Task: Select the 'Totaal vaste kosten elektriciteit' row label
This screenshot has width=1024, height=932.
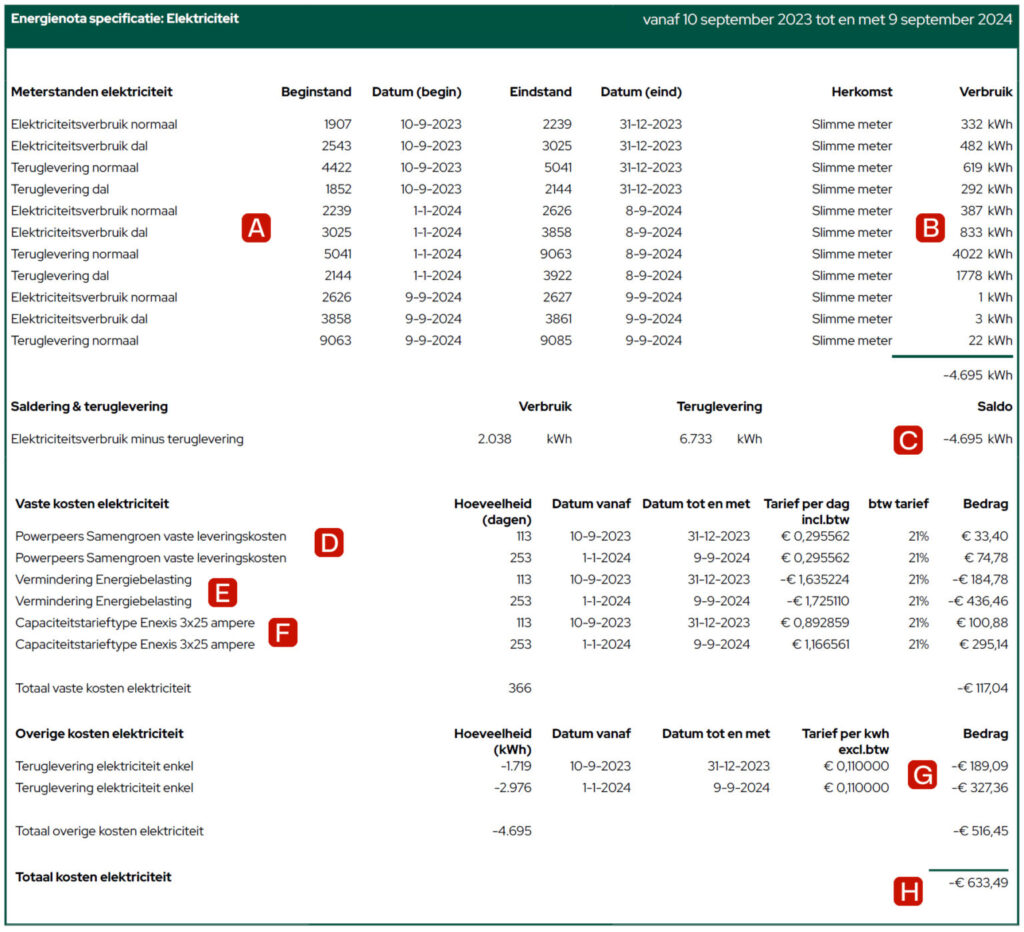Action: tap(103, 688)
